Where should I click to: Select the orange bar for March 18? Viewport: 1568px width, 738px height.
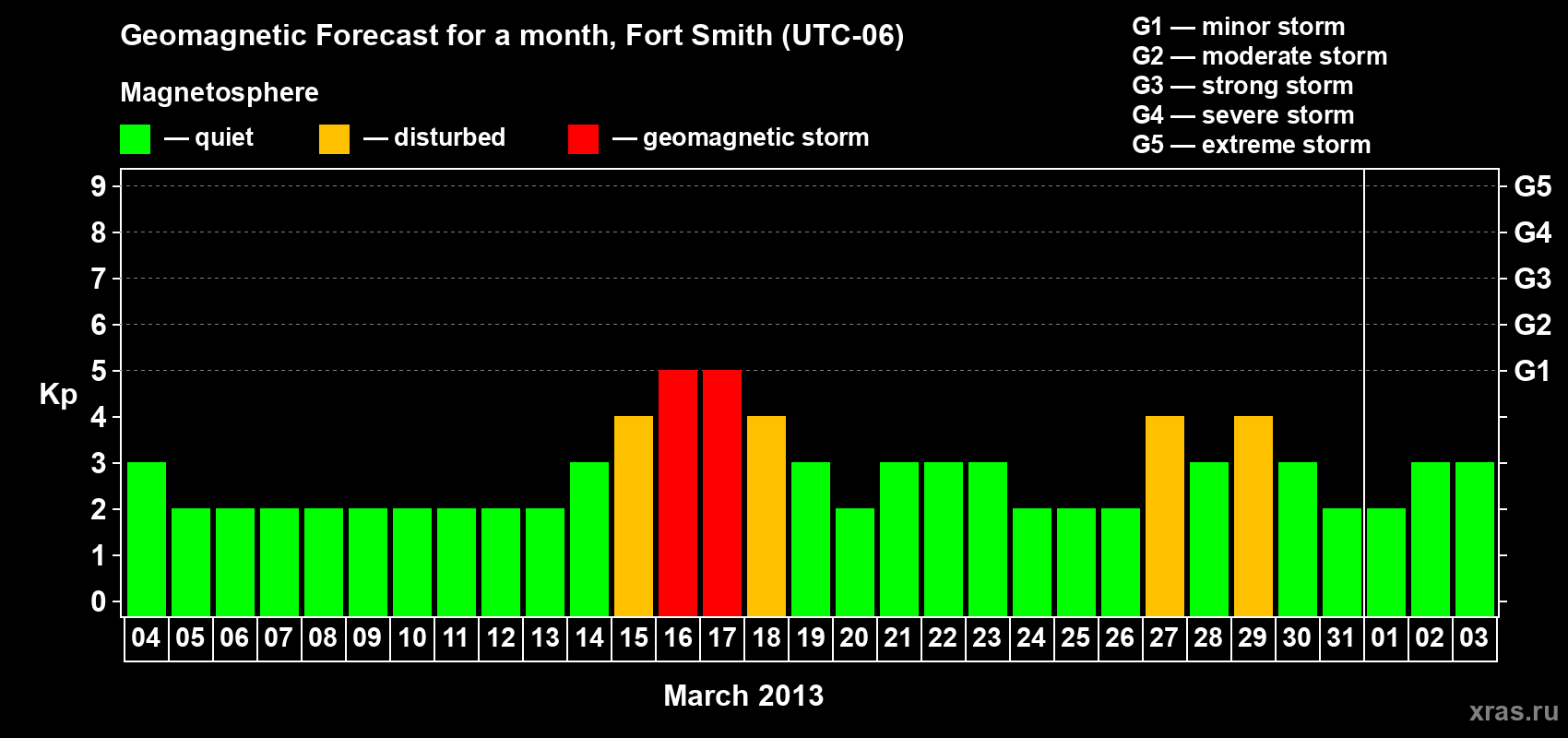[766, 516]
